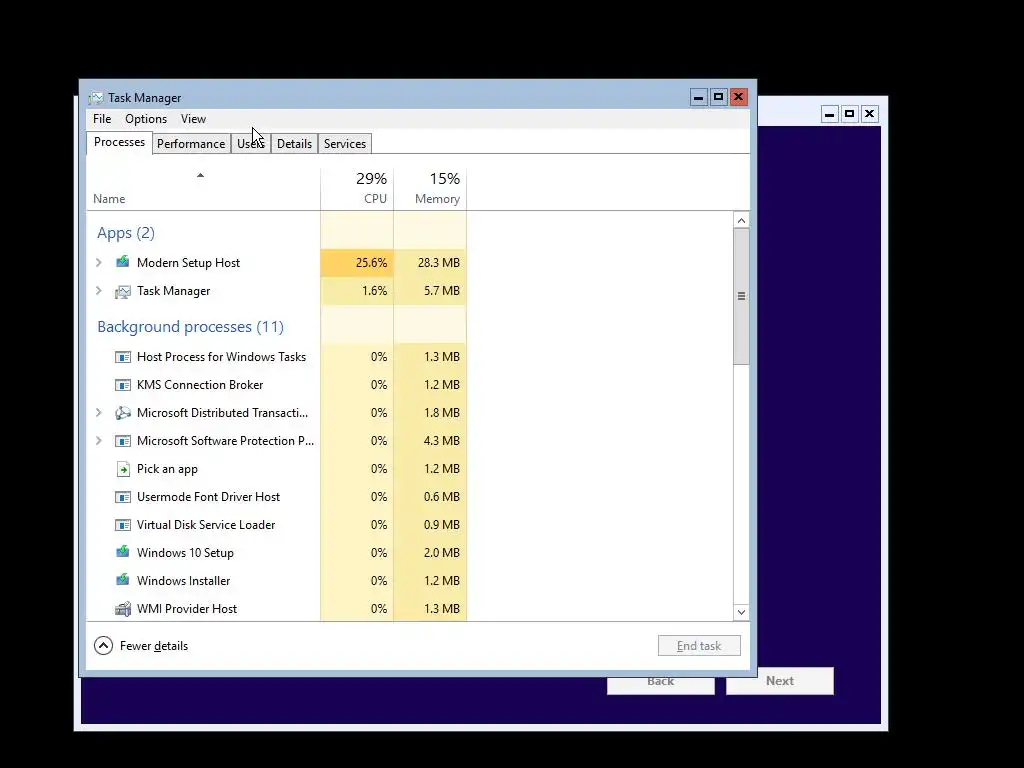Expand Microsoft Distributed Transaction entry
Image resolution: width=1024 pixels, height=768 pixels.
[x=99, y=413]
